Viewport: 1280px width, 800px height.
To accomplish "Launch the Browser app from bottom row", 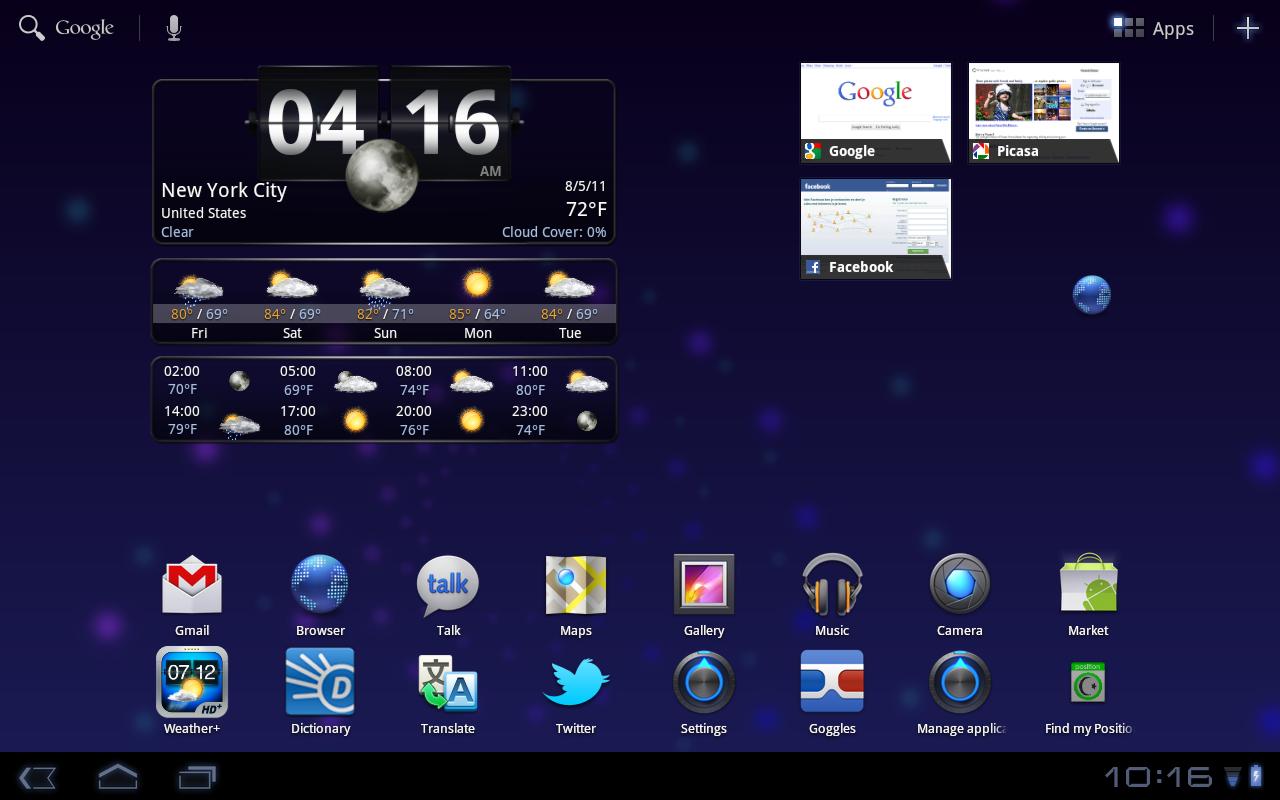I will [x=320, y=596].
